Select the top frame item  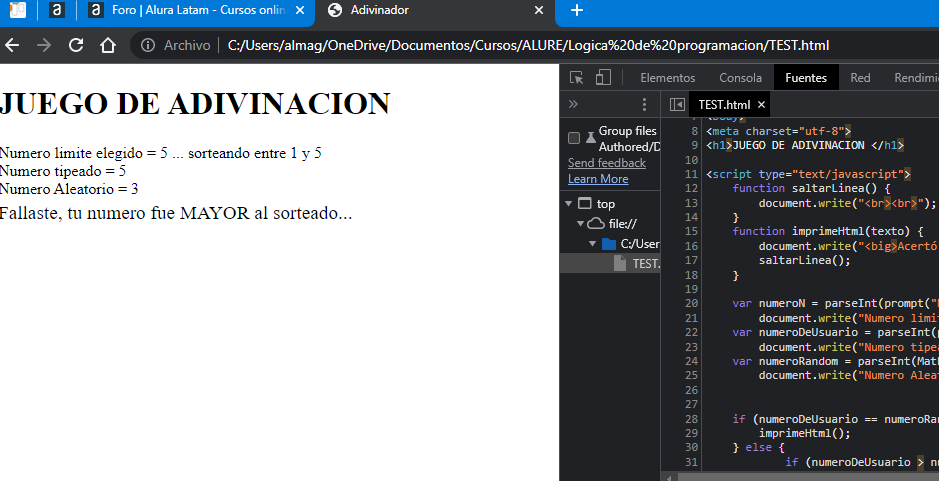[x=605, y=204]
